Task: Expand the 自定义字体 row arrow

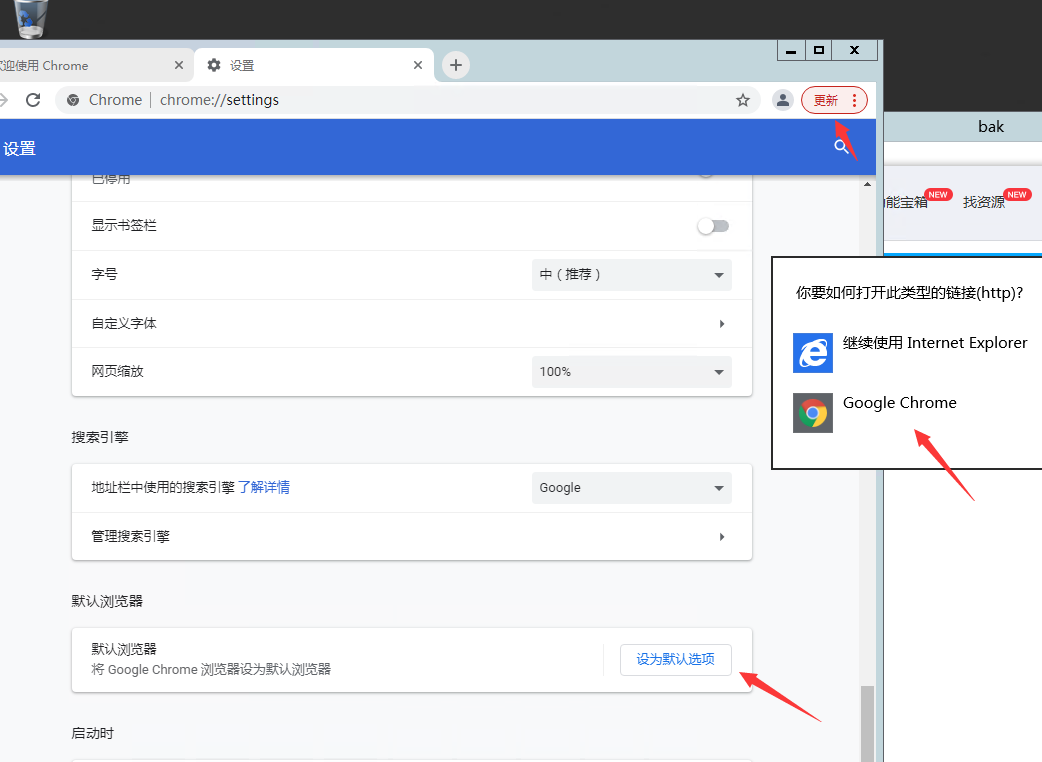Action: [x=722, y=324]
